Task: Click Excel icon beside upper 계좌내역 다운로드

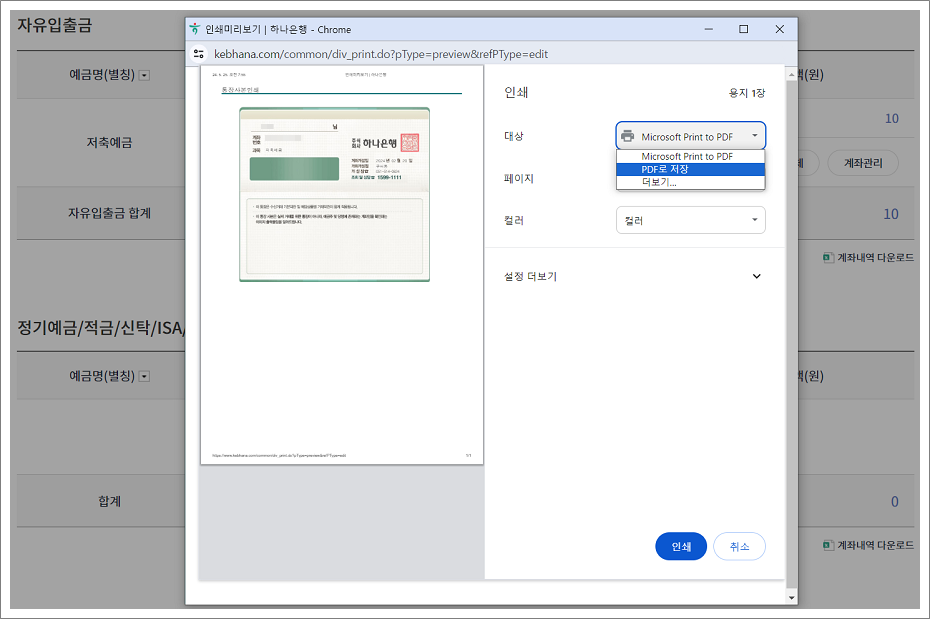Action: pos(828,257)
